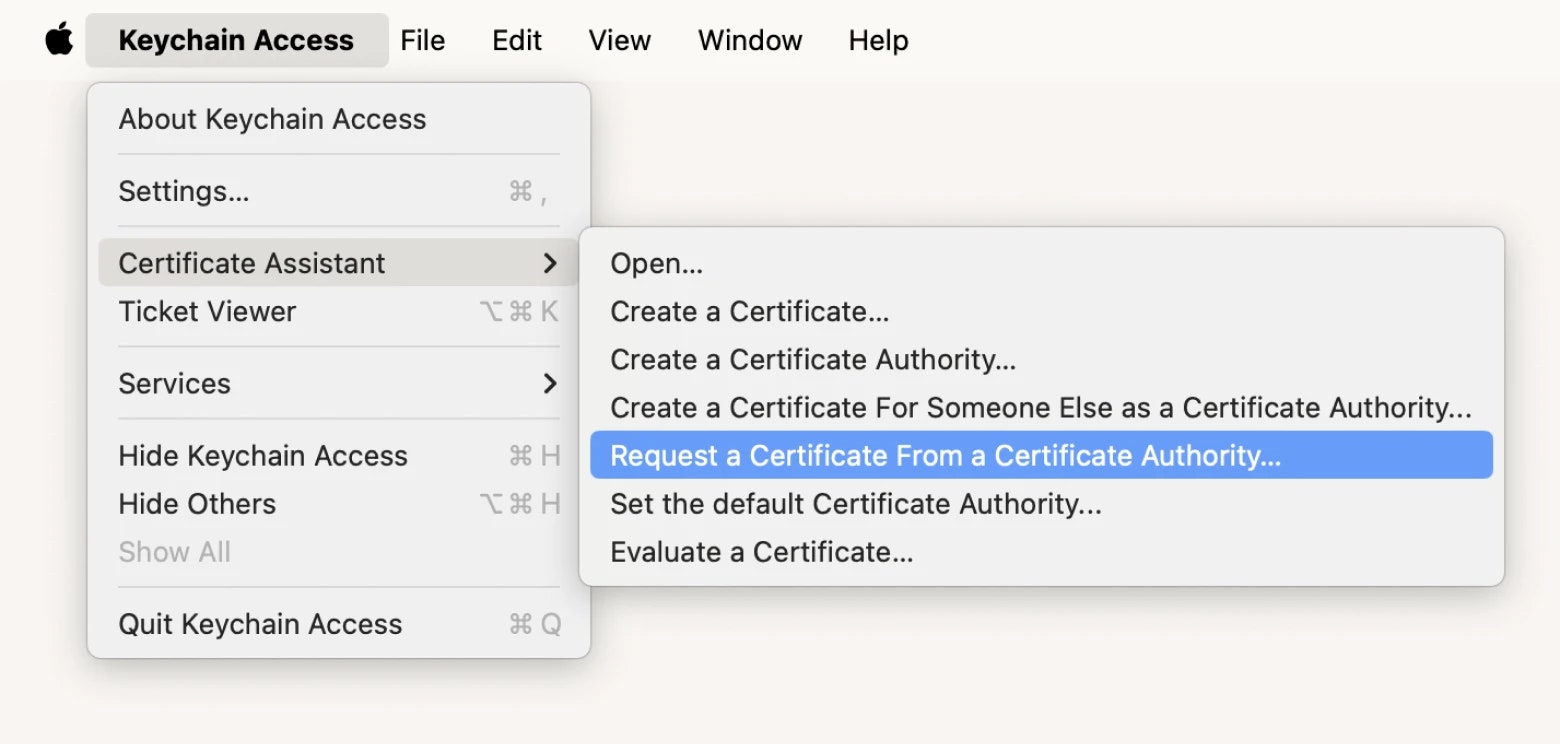Select About Keychain Access

pyautogui.click(x=339, y=119)
